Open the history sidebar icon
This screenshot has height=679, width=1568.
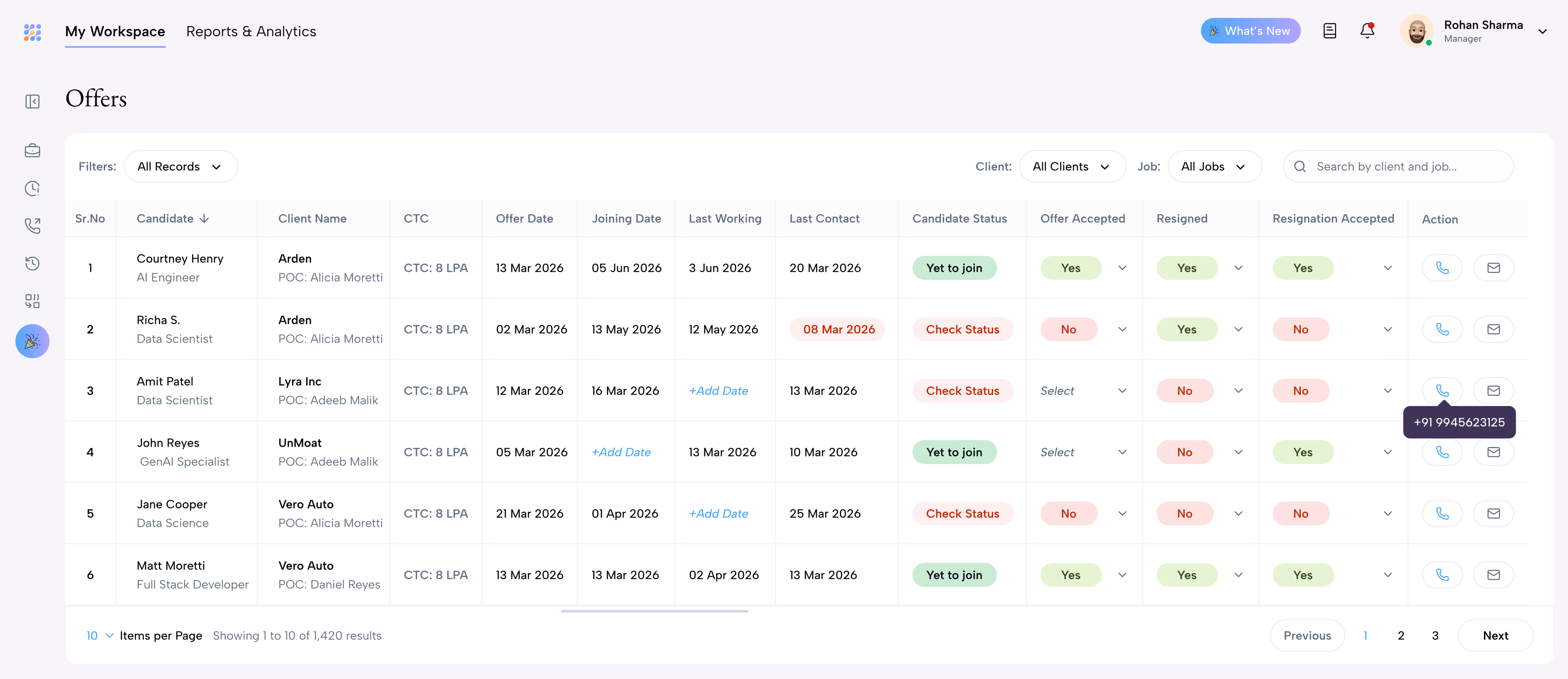tap(32, 264)
